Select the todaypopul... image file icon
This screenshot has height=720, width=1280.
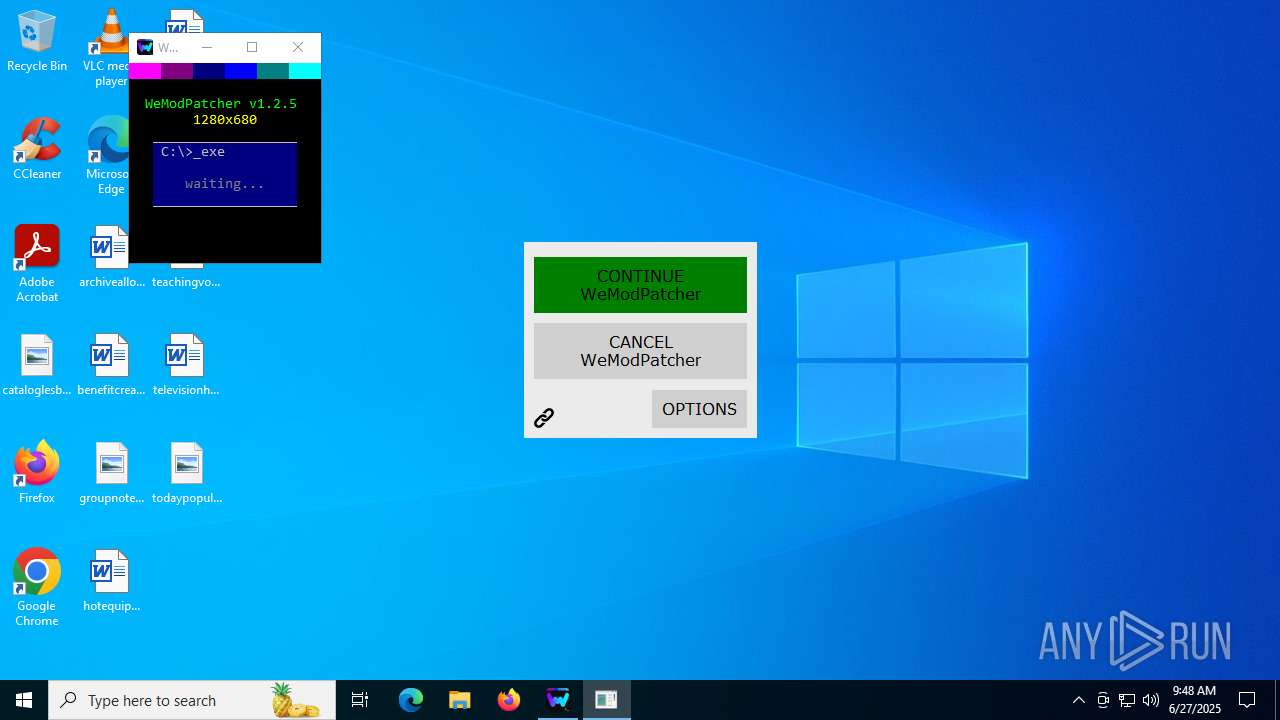[x=186, y=473]
